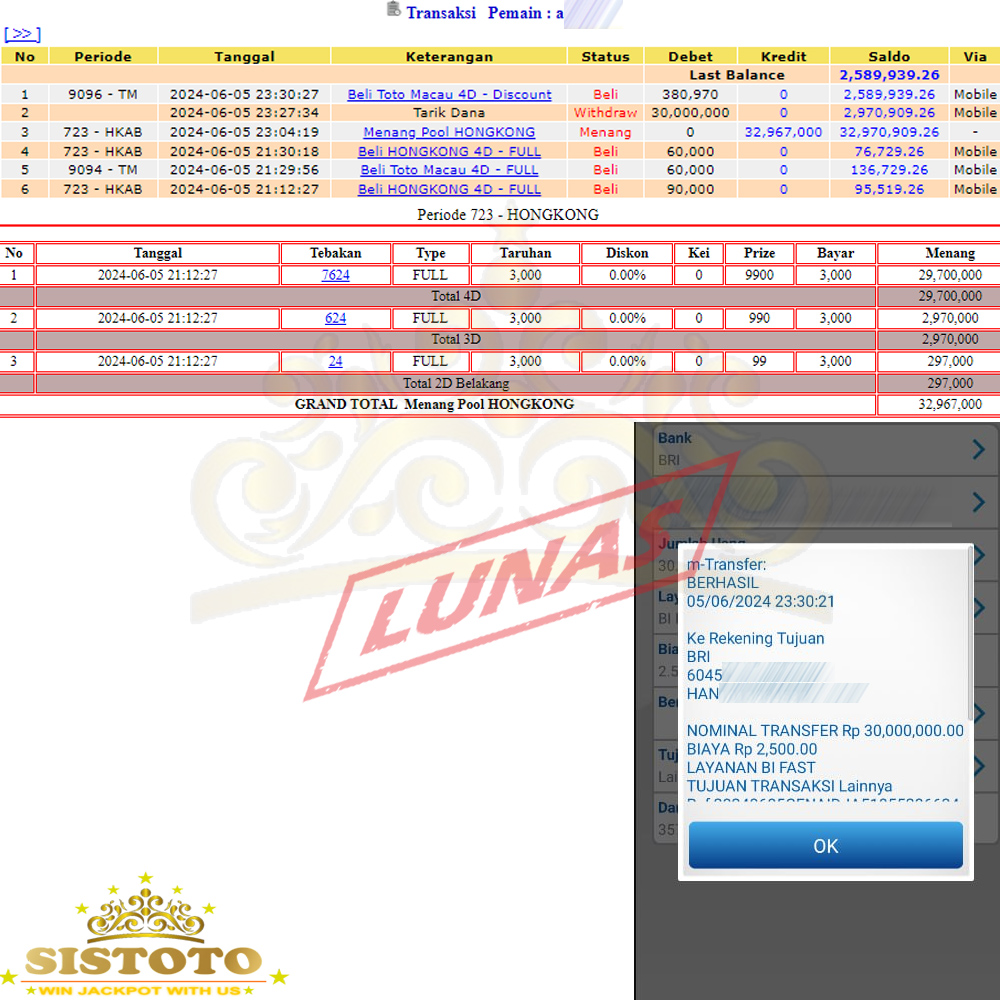1000x1000 pixels.
Task: Click the Keterangan column header
Action: point(449,57)
